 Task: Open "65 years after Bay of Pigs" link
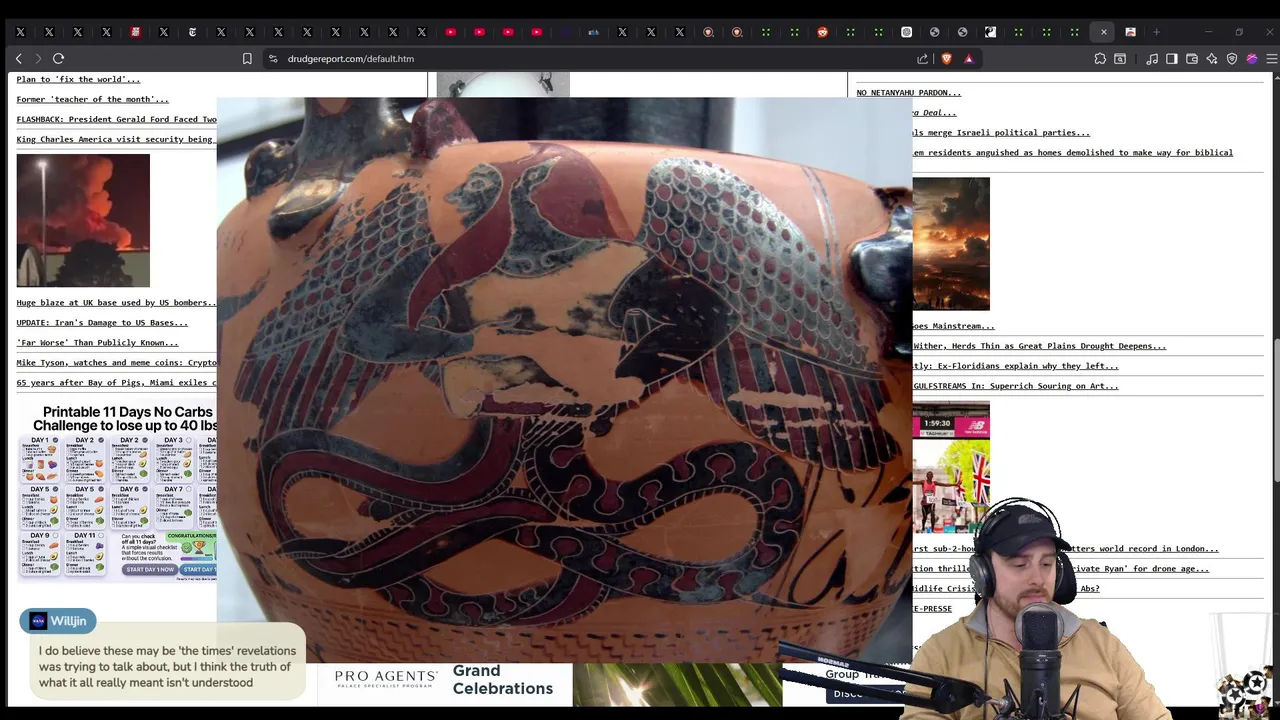pos(116,382)
